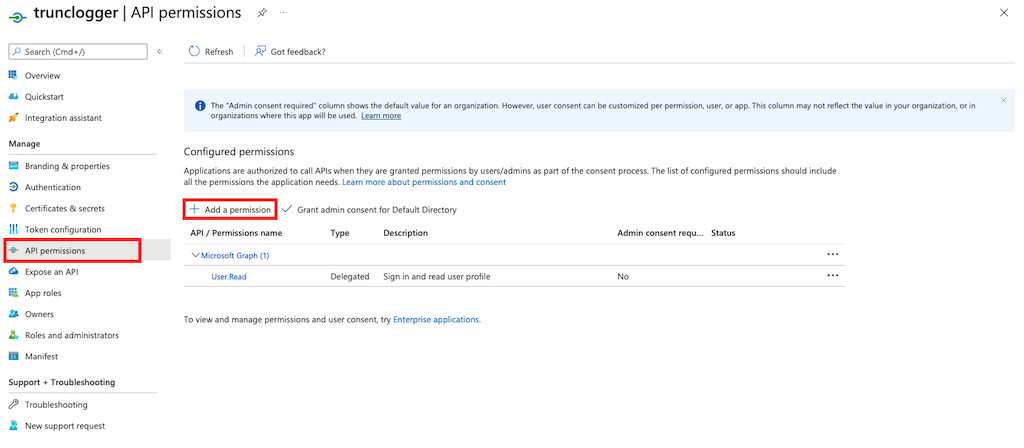Screen dimensions: 1024x448
Task: Click the Refresh button label
Action: pos(219,52)
